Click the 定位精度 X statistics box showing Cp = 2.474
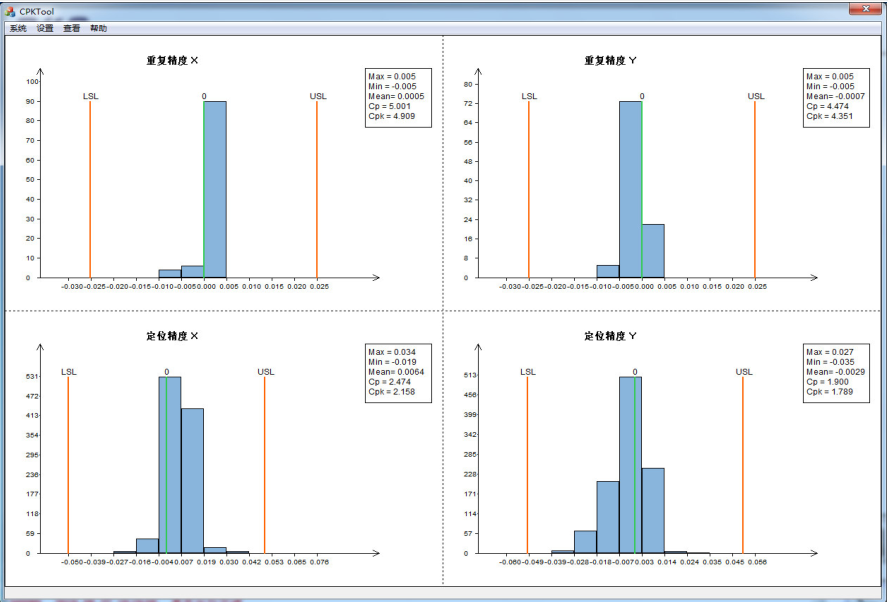The width and height of the screenshot is (888, 602). pyautogui.click(x=399, y=373)
